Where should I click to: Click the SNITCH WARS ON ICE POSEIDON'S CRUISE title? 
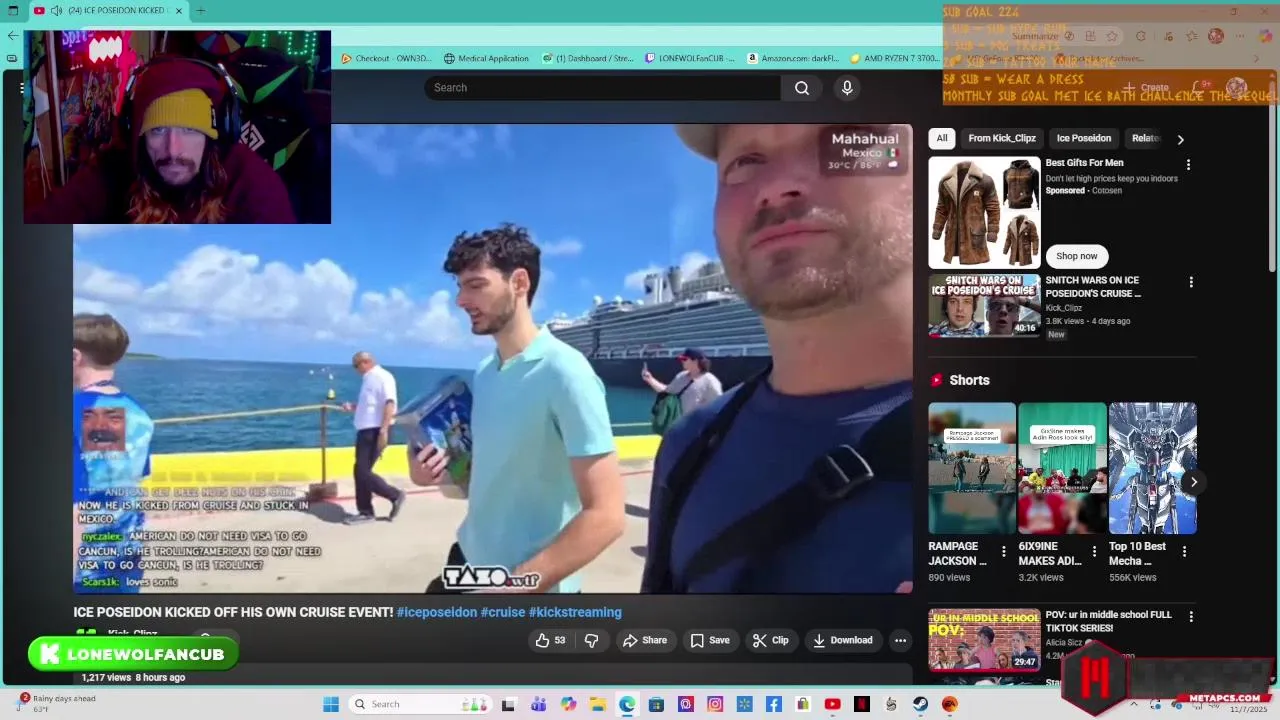point(1092,287)
